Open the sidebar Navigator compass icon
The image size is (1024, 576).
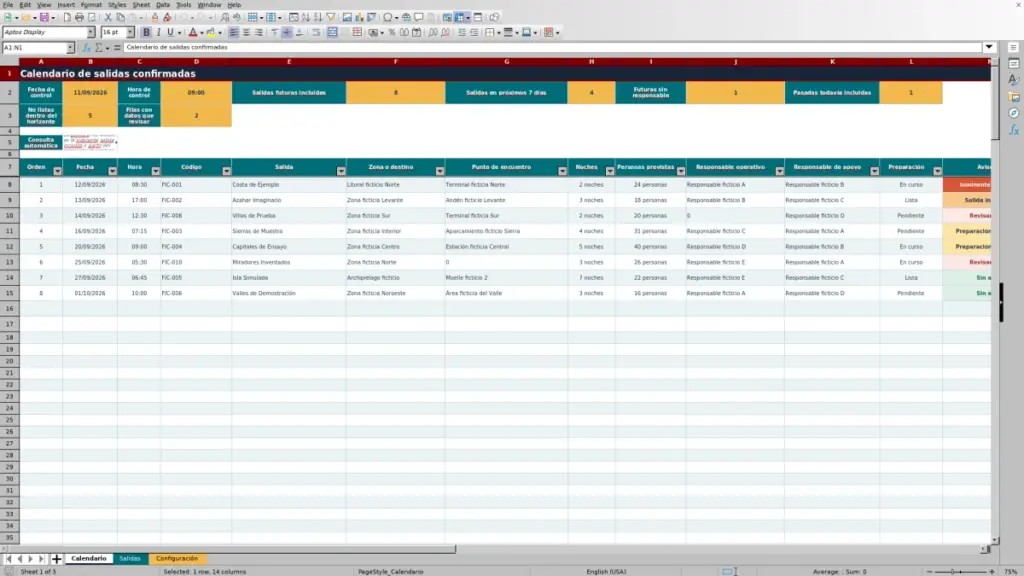click(1014, 114)
